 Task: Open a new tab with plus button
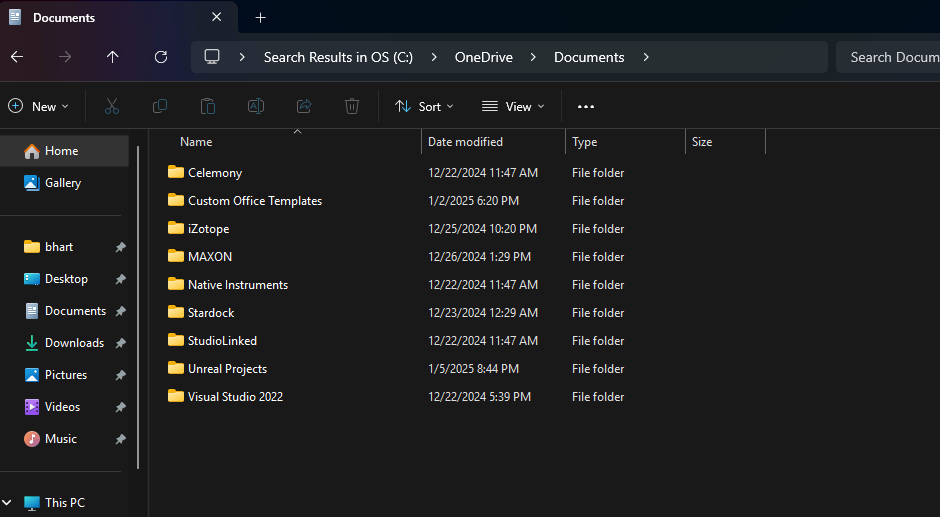(x=260, y=17)
